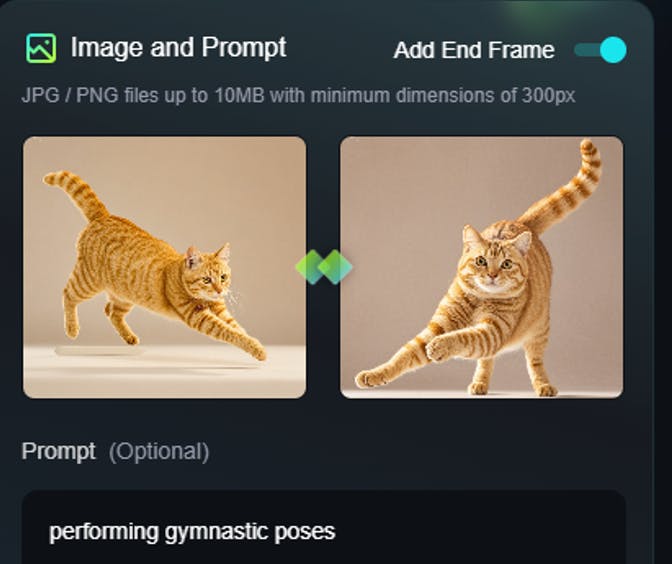Click the cat's outstretched paw in the end frame
This screenshot has width=672, height=564.
pyautogui.click(x=437, y=348)
